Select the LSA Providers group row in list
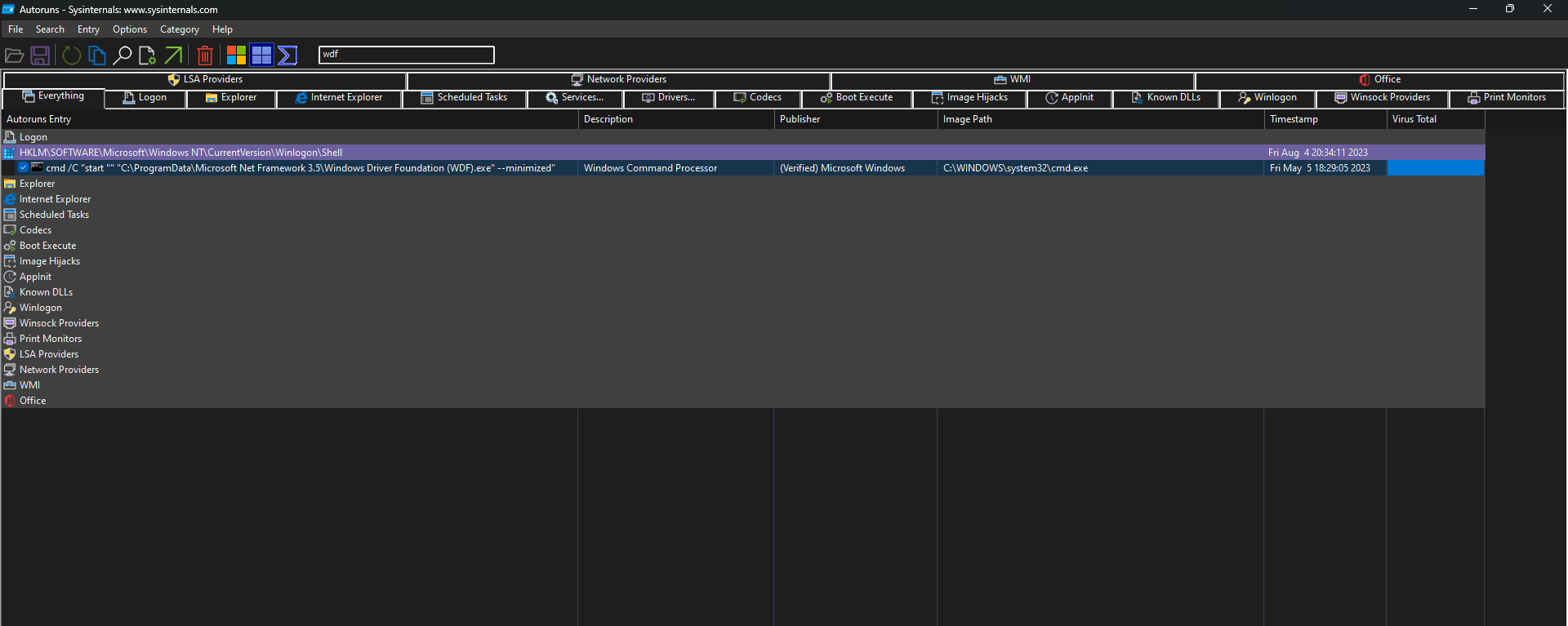Image resolution: width=1568 pixels, height=626 pixels. pyautogui.click(x=743, y=354)
